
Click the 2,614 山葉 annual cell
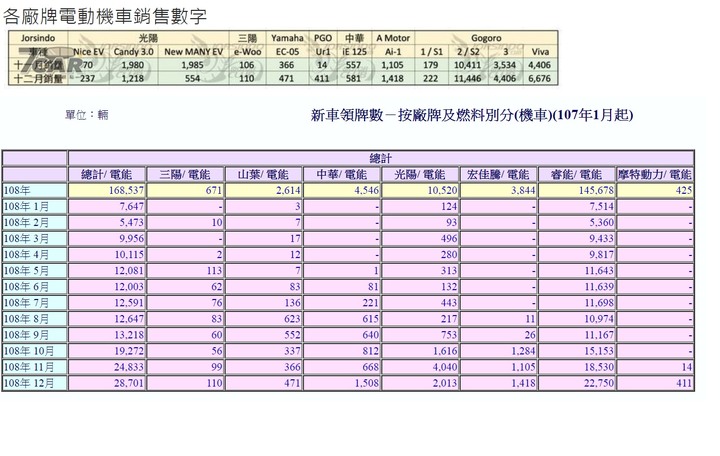click(264, 190)
